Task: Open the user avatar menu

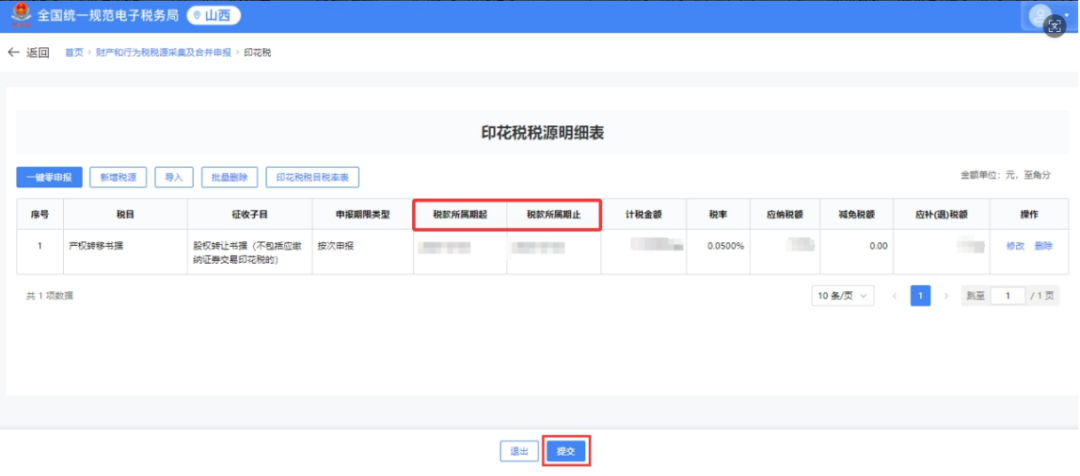Action: [1040, 15]
